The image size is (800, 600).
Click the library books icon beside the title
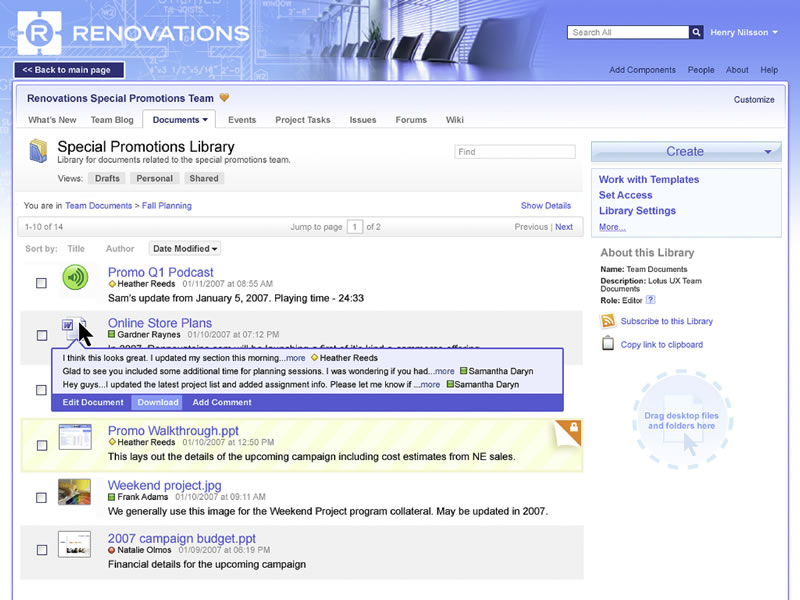[38, 151]
